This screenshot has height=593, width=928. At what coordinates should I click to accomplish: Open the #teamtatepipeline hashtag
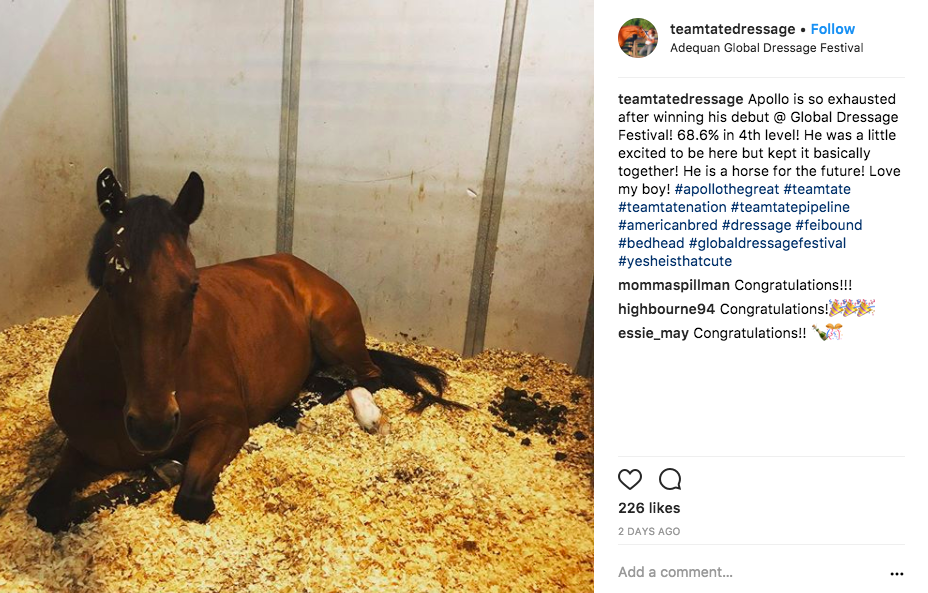(x=790, y=207)
